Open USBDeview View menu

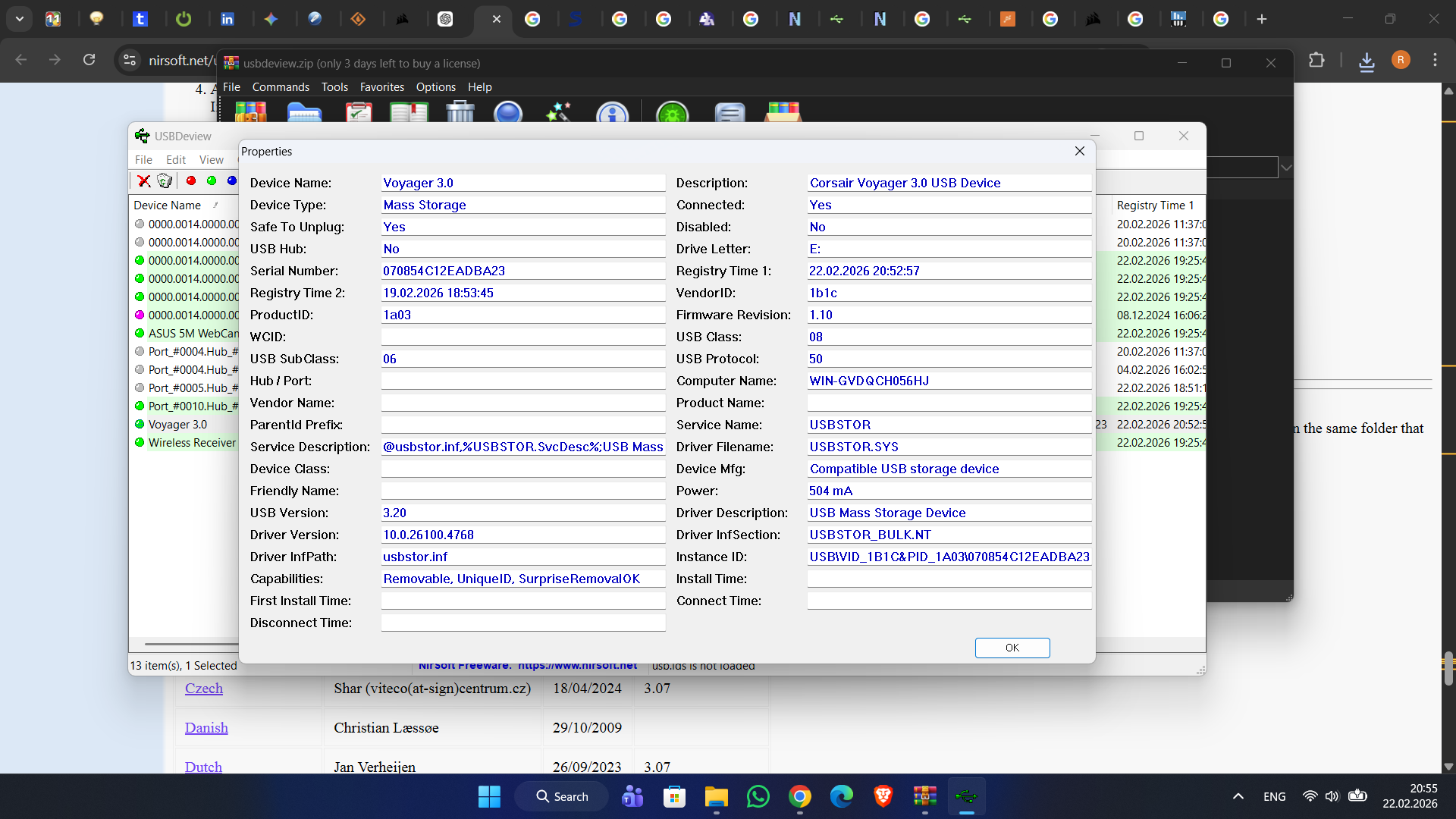point(212,160)
